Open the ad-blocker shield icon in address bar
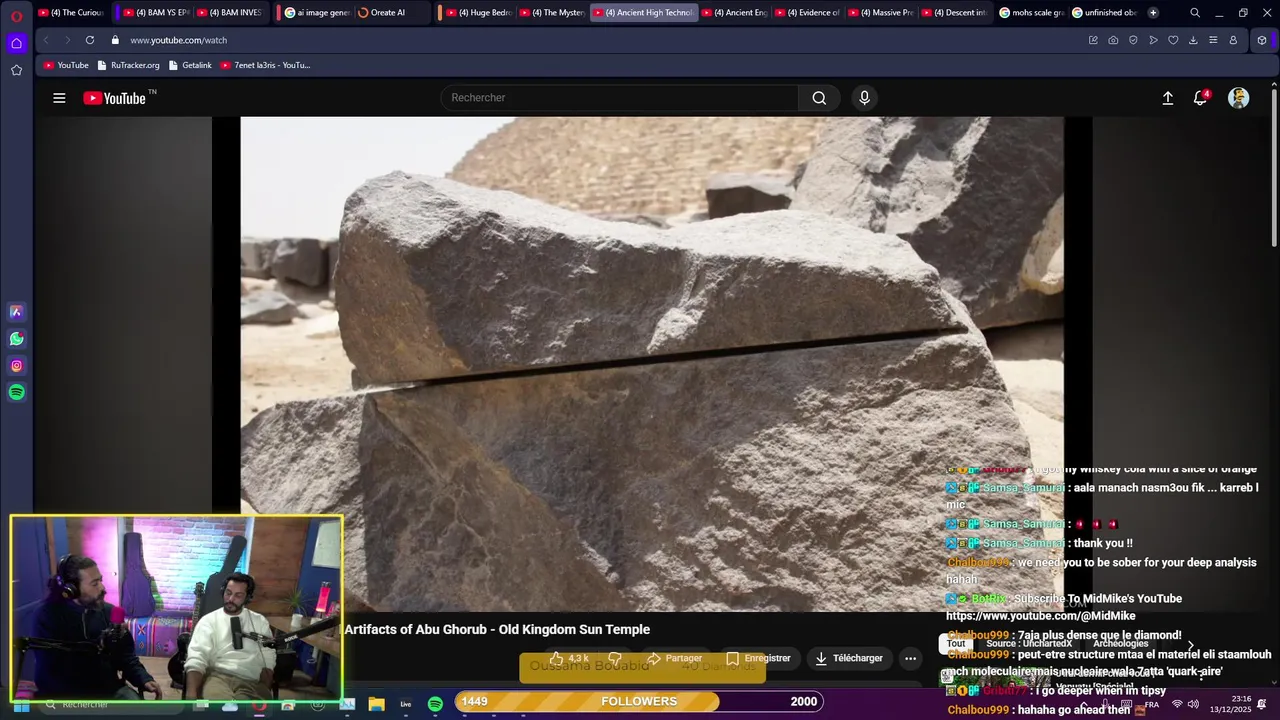 click(1133, 40)
